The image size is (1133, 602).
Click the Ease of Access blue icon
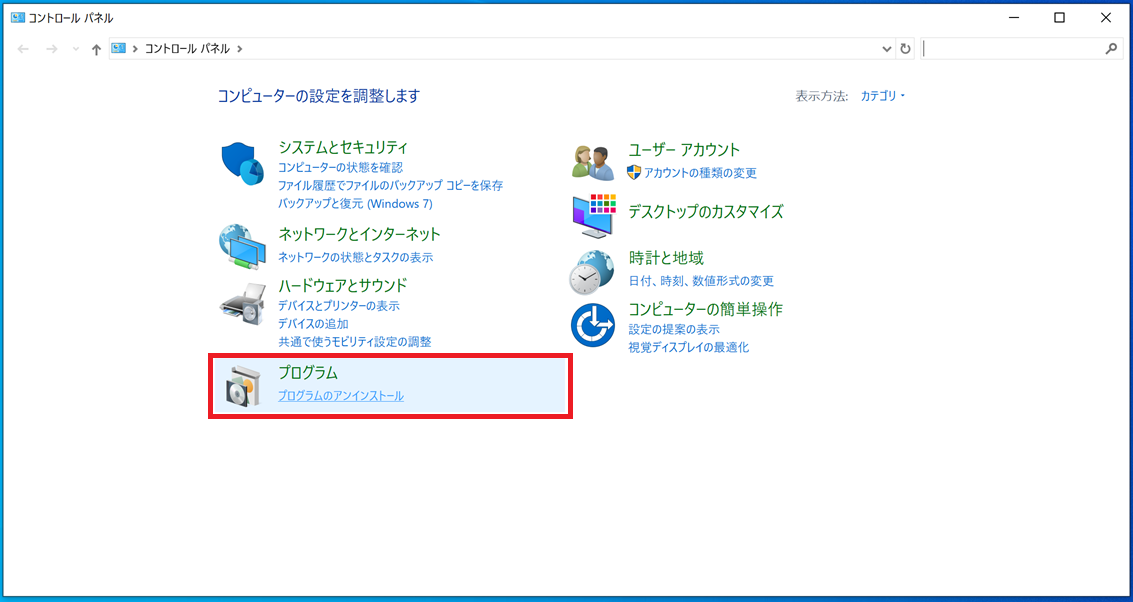tap(592, 325)
